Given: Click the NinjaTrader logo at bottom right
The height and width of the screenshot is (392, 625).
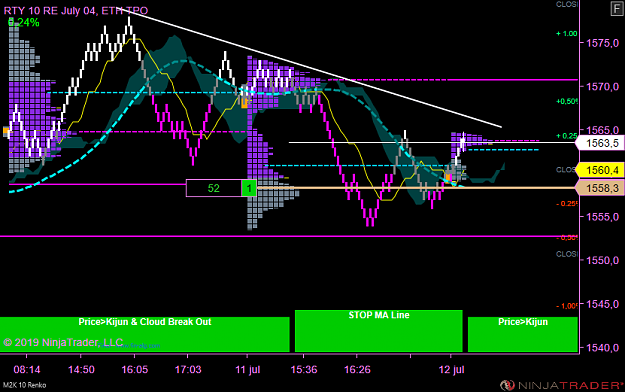Looking at the screenshot, I should click(562, 385).
